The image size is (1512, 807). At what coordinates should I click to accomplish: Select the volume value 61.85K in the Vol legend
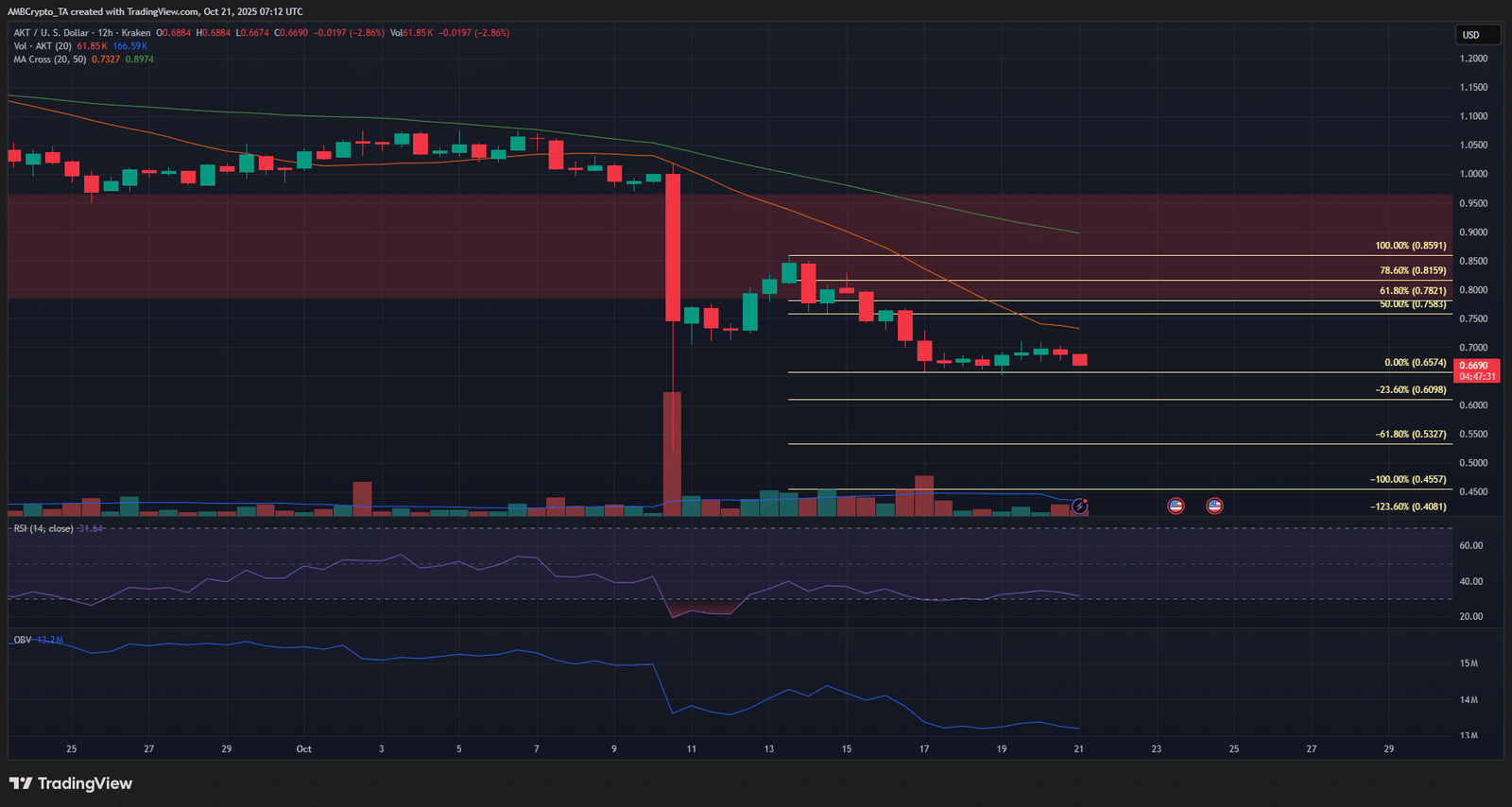92,46
